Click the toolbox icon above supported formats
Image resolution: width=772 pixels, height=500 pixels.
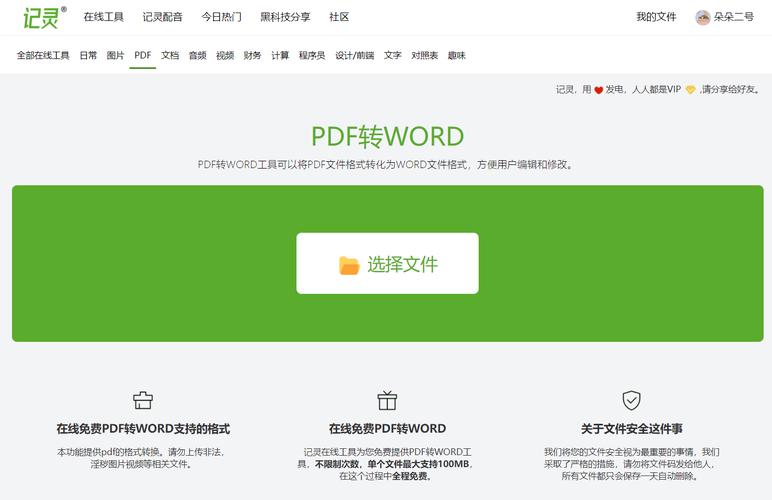[143, 400]
